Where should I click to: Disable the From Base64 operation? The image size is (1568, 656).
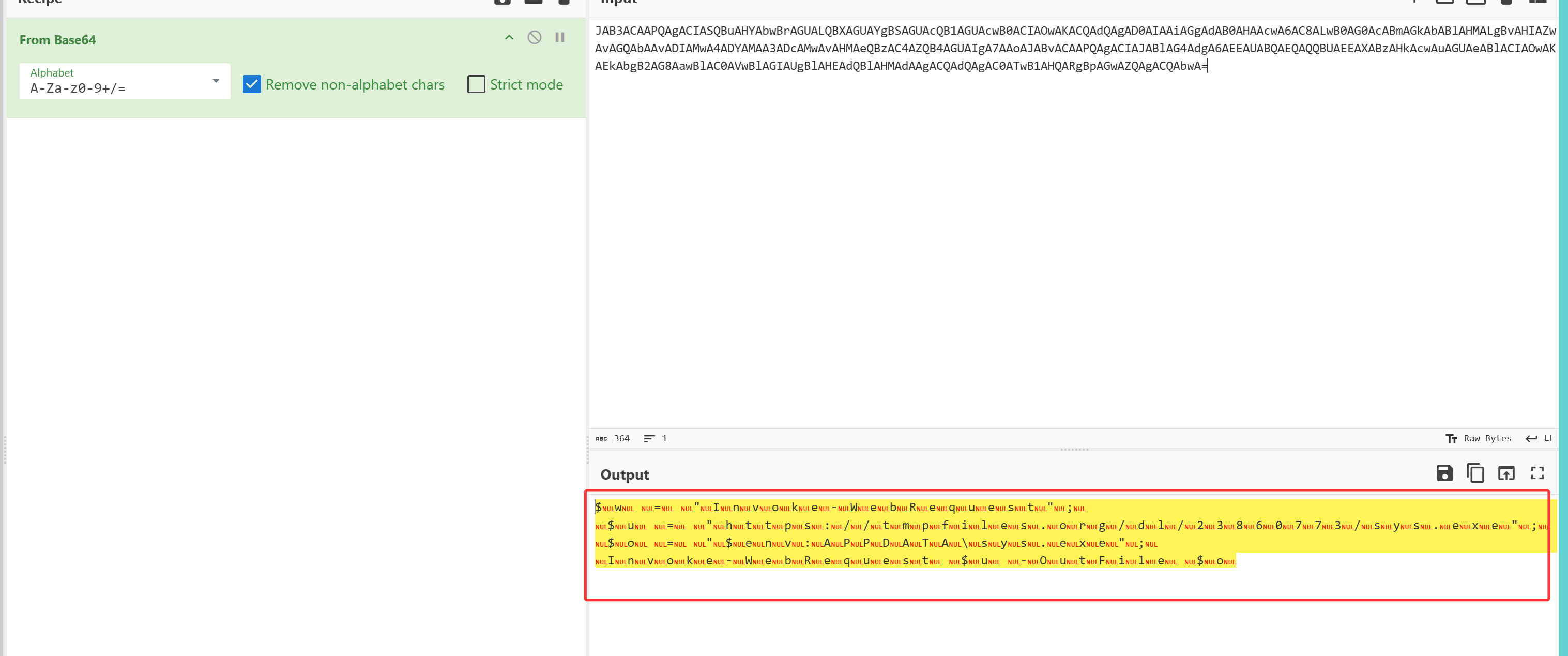point(534,37)
